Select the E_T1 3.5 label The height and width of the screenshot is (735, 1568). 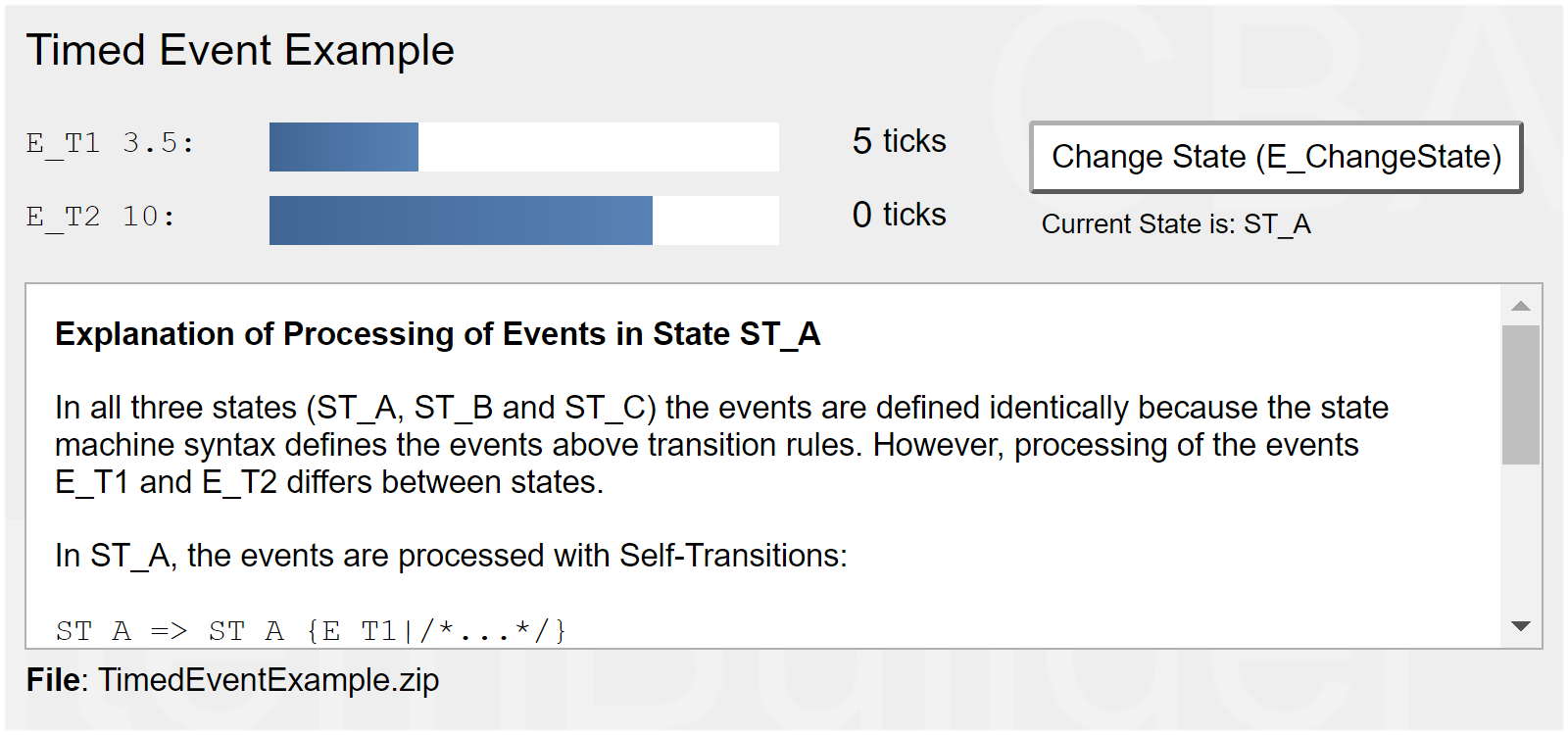[111, 143]
